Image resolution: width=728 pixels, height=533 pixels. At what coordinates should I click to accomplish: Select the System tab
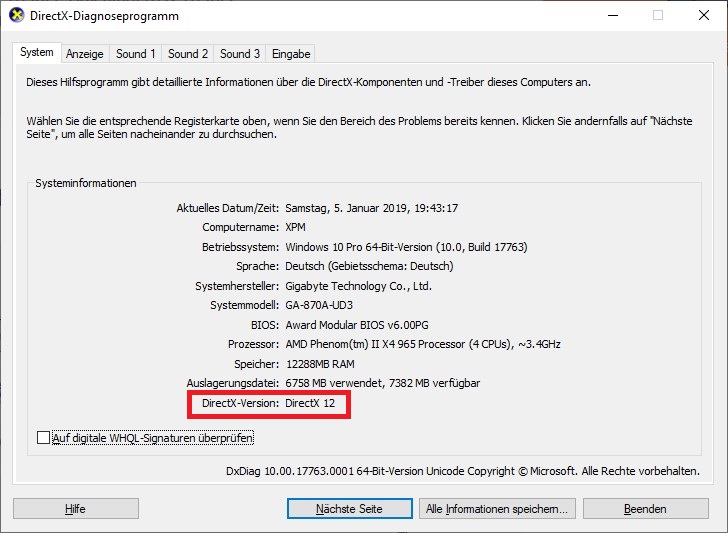[37, 52]
